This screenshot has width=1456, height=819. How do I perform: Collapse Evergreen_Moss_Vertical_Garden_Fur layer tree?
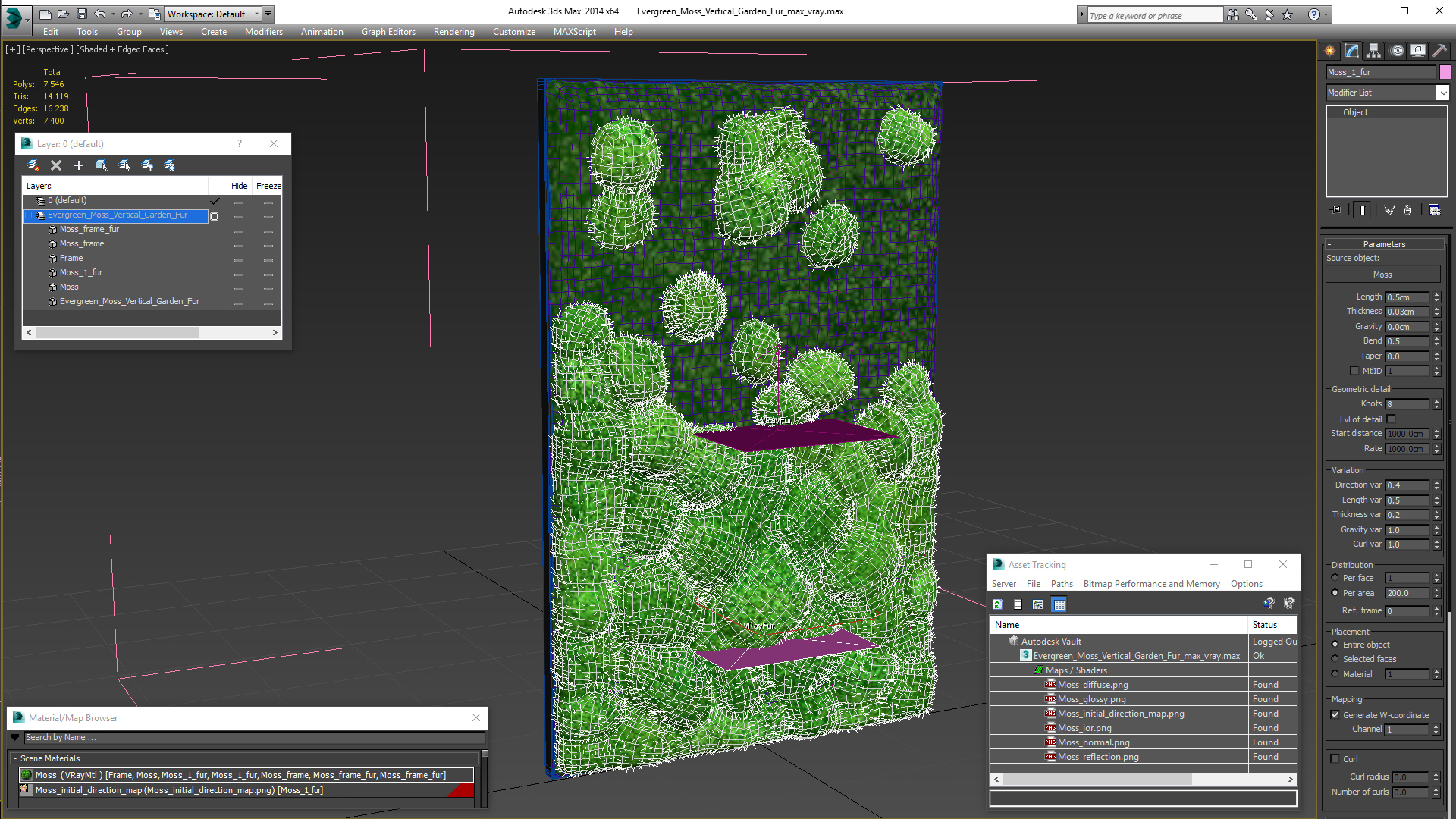click(x=29, y=215)
